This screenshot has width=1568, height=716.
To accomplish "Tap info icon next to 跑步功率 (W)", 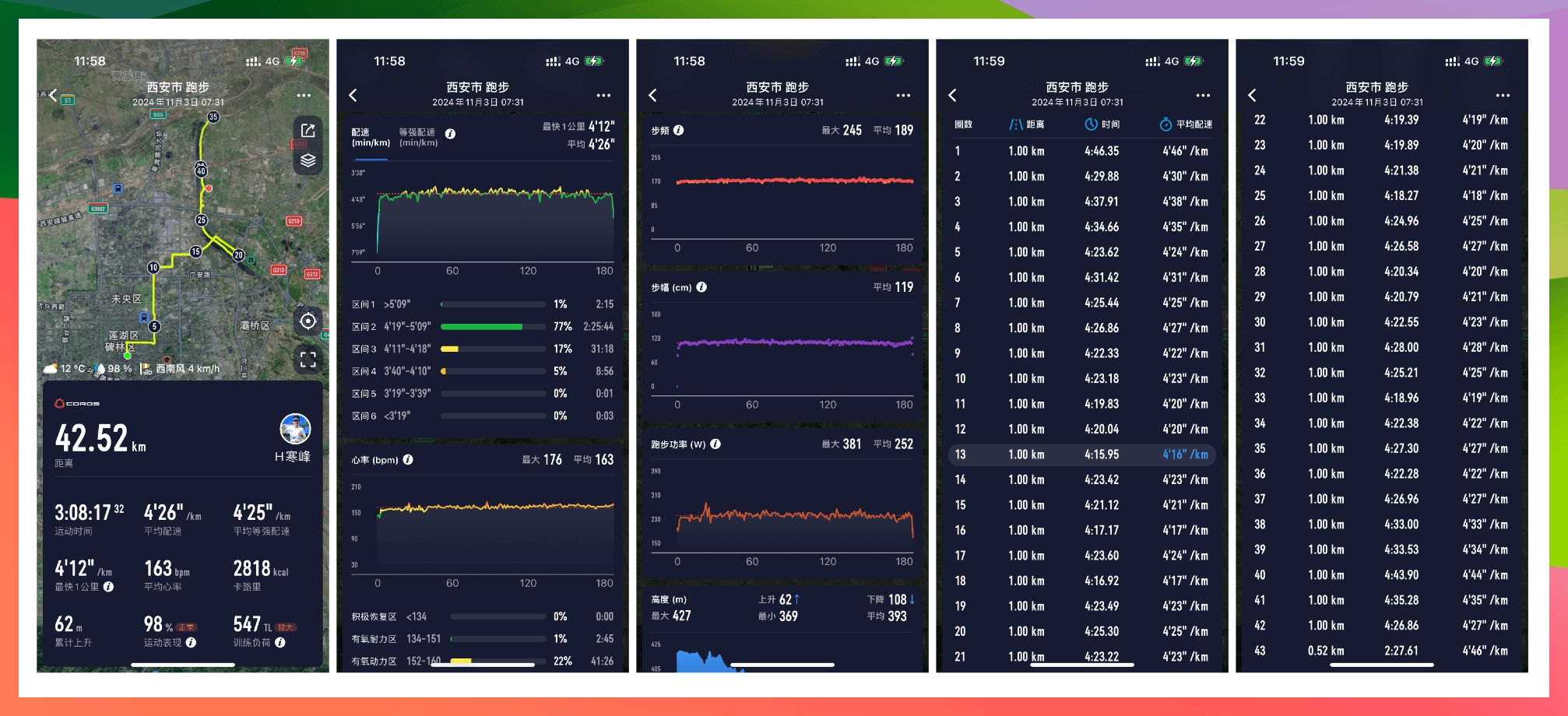I will point(715,444).
